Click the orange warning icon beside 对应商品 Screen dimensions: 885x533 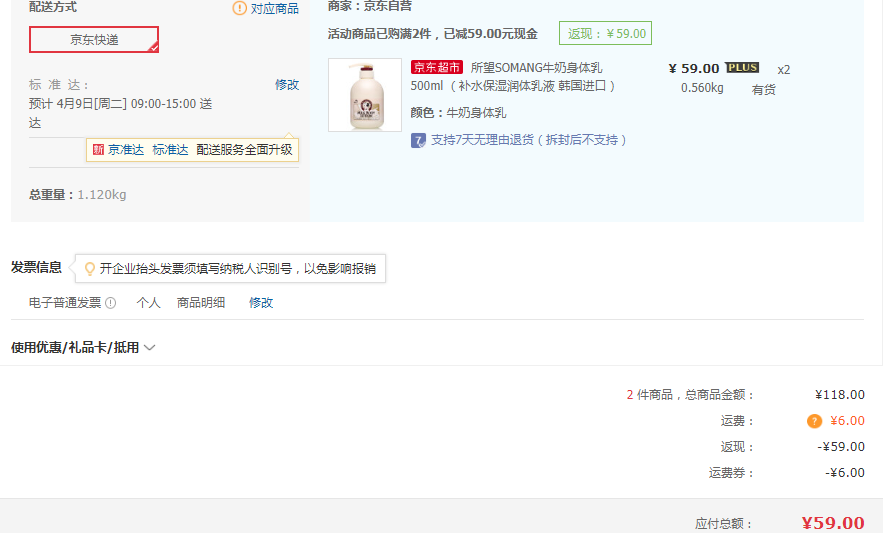point(239,8)
